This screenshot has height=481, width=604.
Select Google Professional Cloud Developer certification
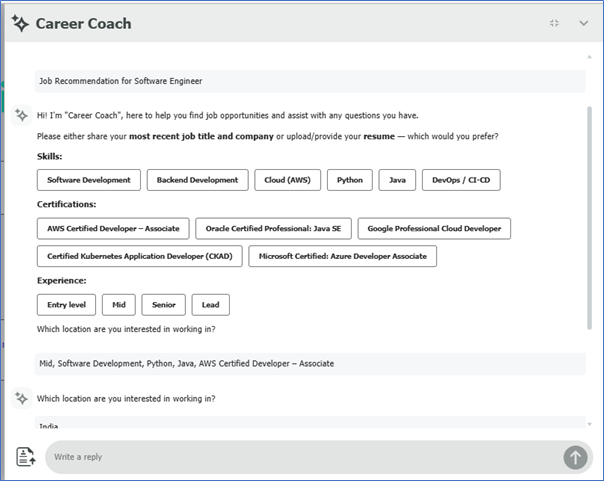click(434, 228)
